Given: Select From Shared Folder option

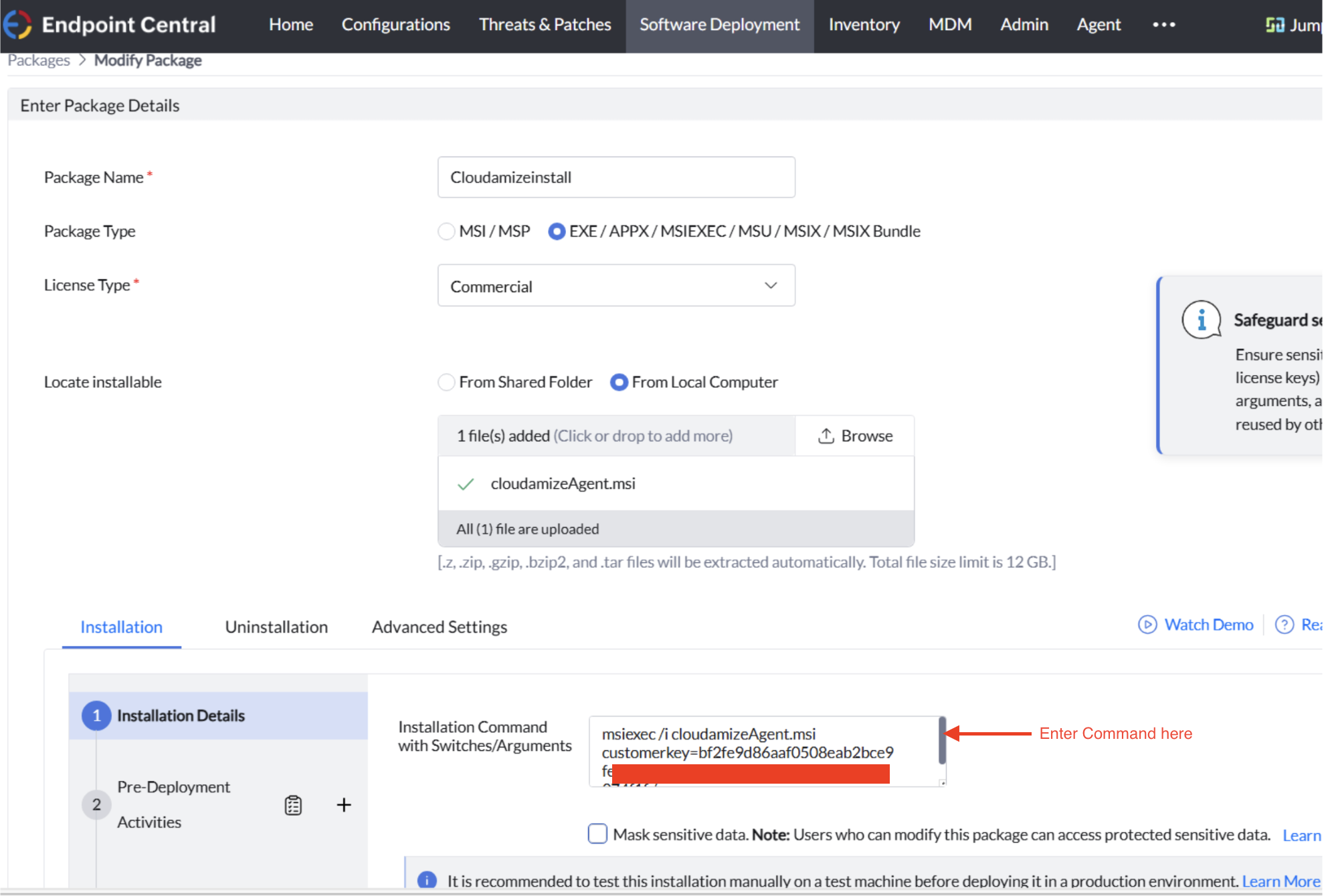Looking at the screenshot, I should point(446,382).
